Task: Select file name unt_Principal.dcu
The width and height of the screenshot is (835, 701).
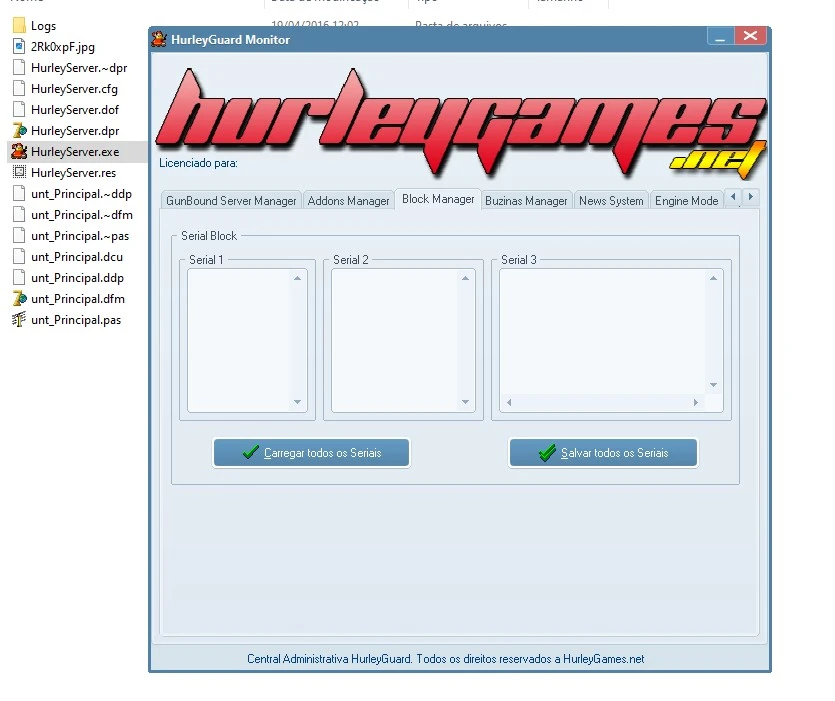Action: (x=77, y=257)
